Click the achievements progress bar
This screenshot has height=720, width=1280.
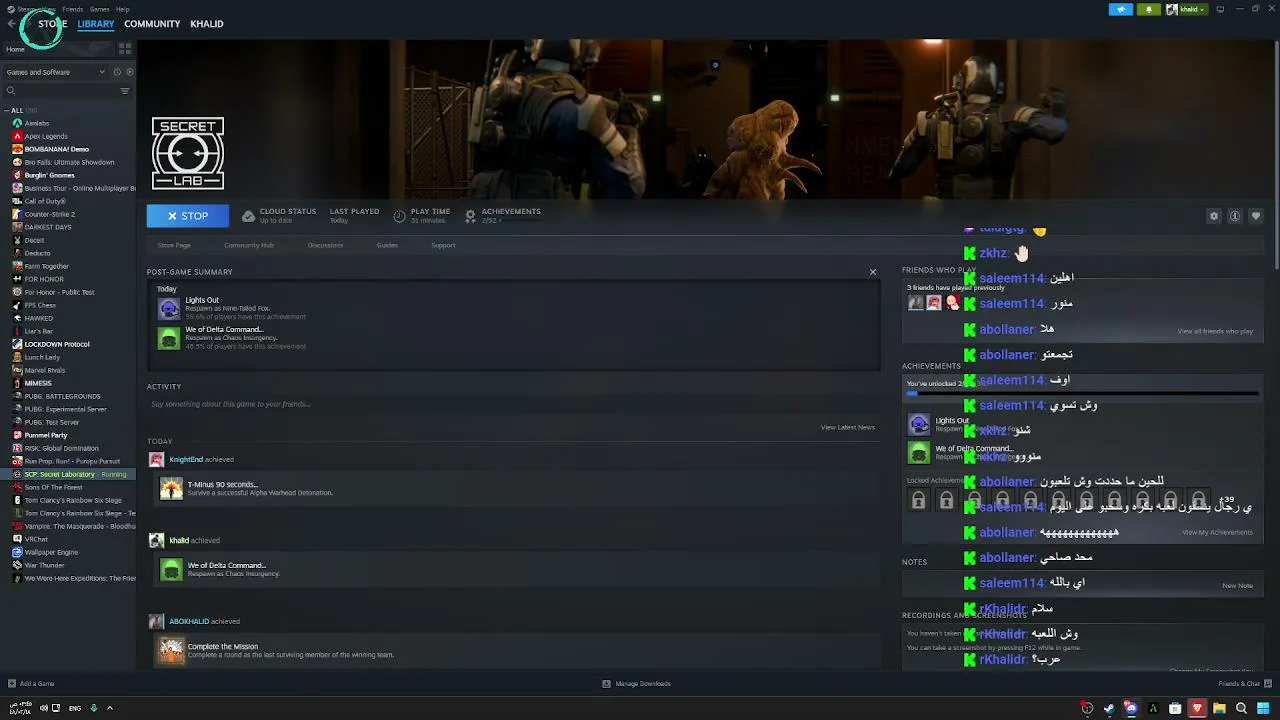[x=1084, y=393]
